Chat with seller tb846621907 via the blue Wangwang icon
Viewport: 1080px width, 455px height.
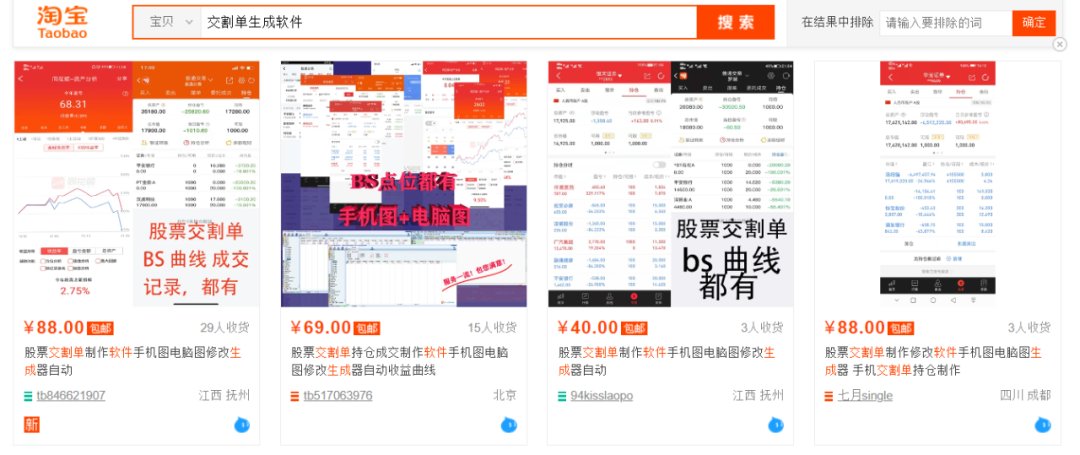[242, 425]
